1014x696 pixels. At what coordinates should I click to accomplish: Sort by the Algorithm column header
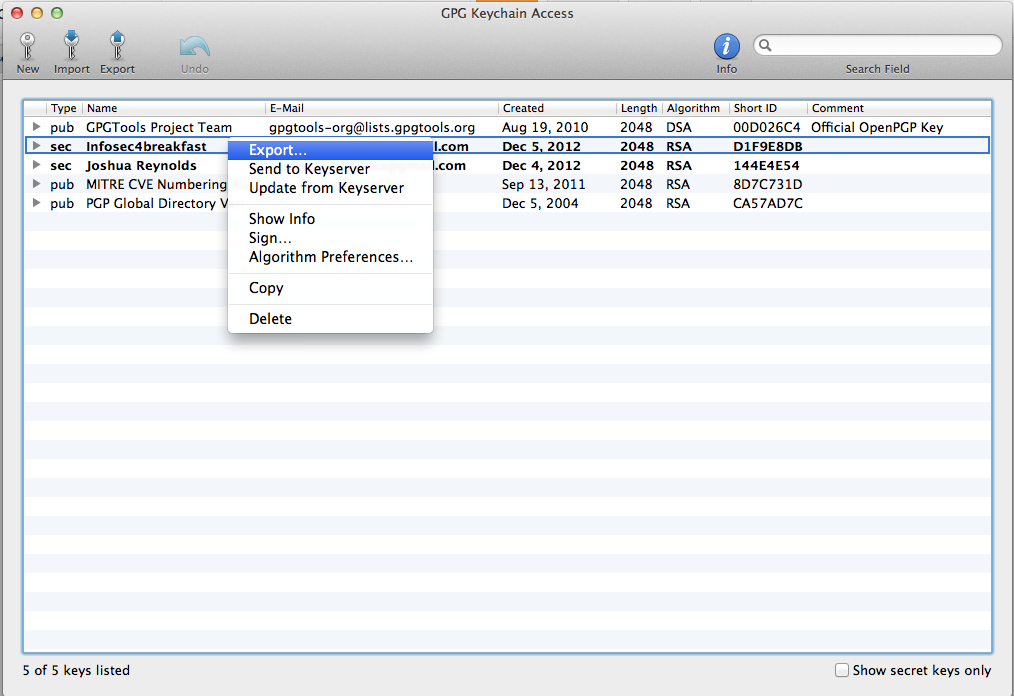[695, 108]
